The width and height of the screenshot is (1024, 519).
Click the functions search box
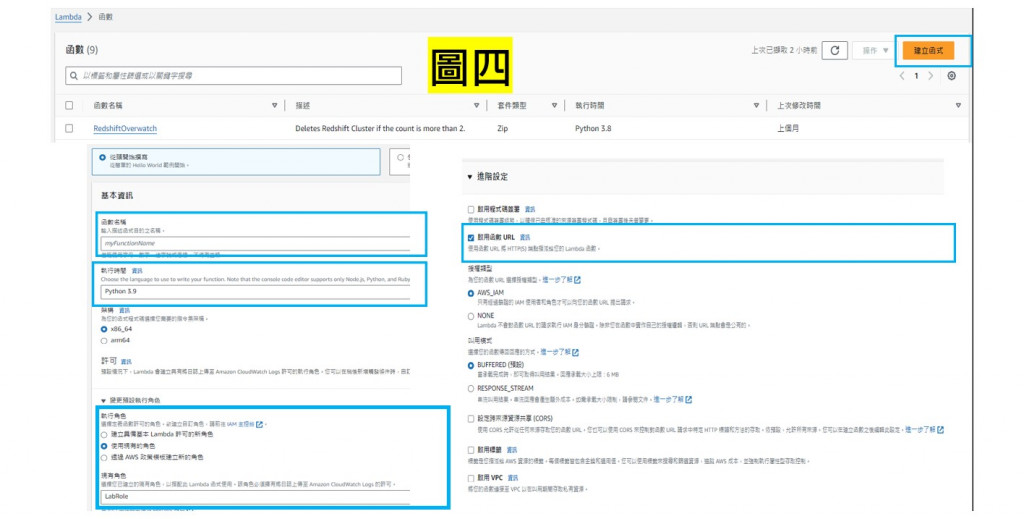[234, 76]
